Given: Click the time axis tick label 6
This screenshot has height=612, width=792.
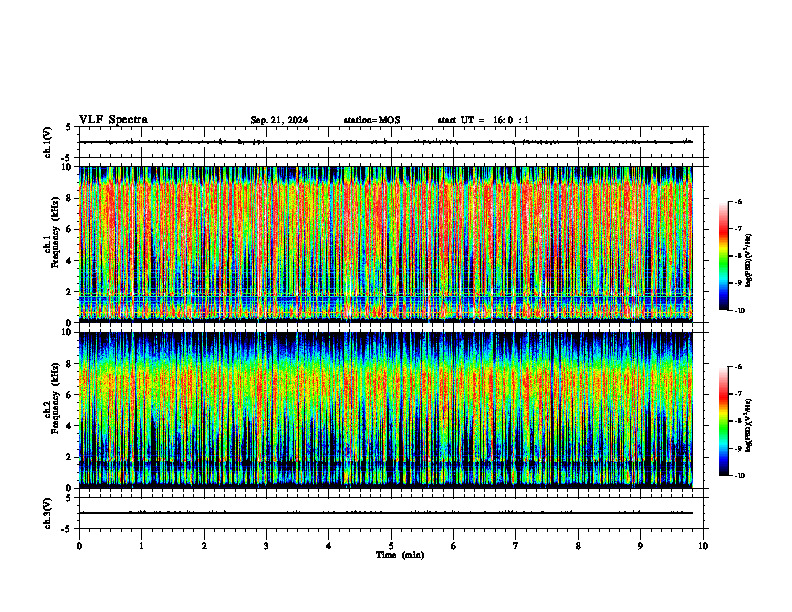Looking at the screenshot, I should click(454, 546).
